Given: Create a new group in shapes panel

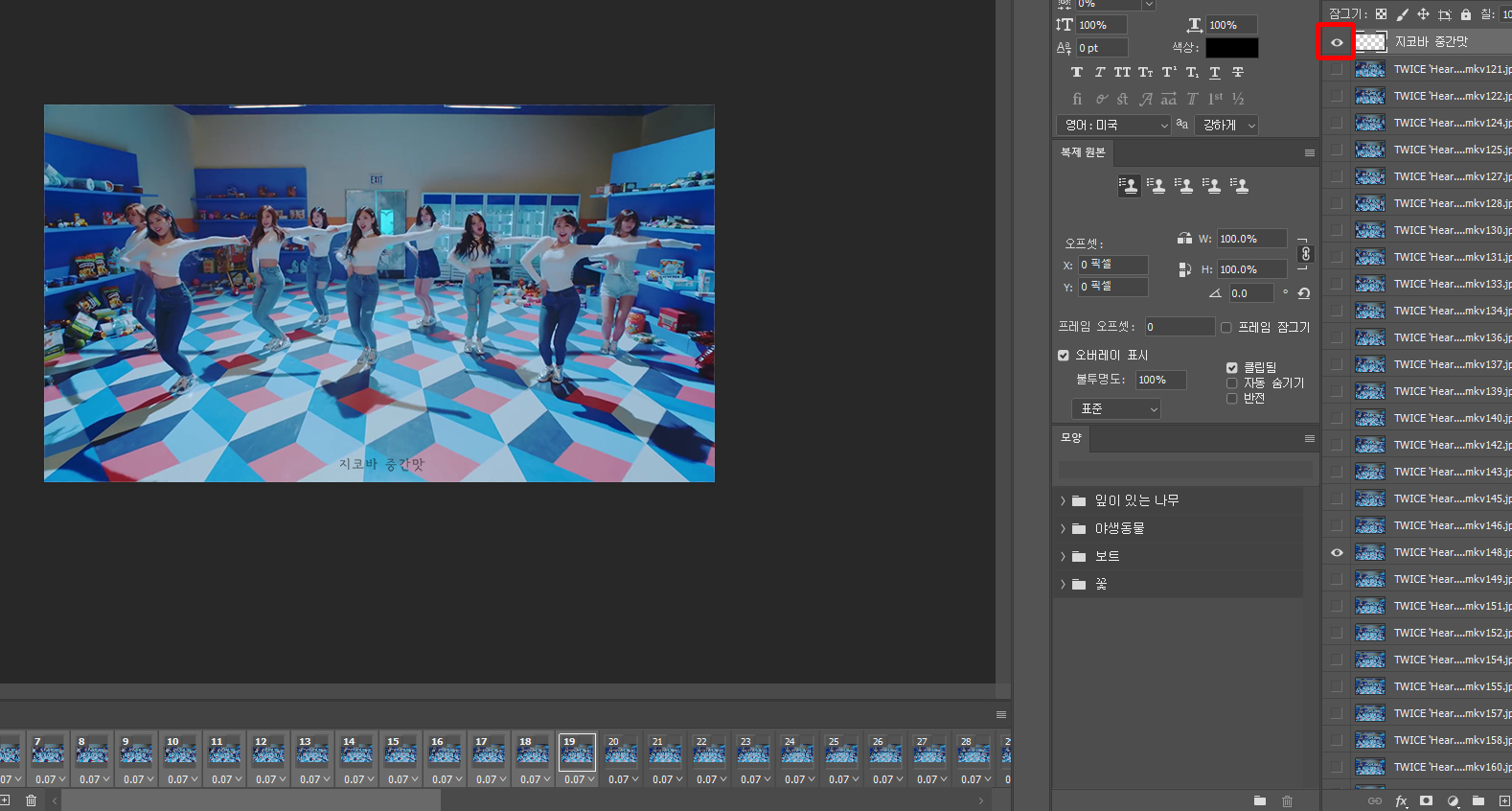Looking at the screenshot, I should (x=1260, y=800).
